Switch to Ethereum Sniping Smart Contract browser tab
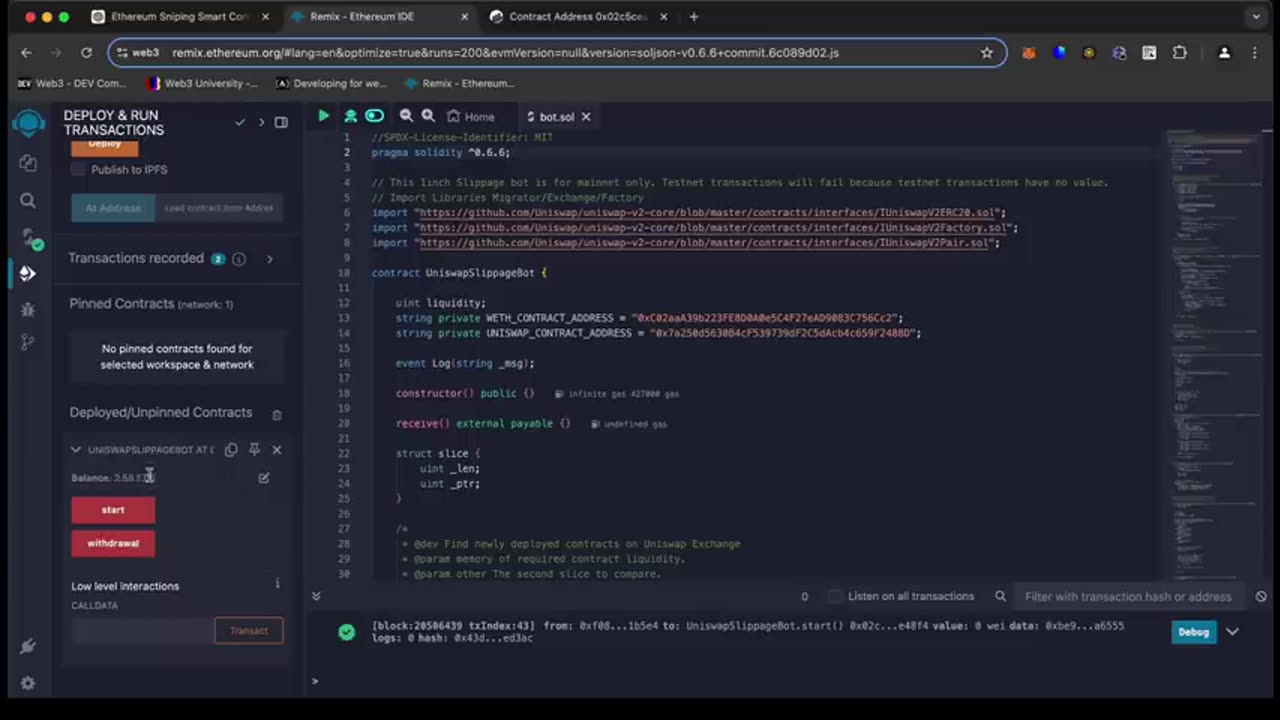Screen dimensions: 1280x720 pos(178,17)
